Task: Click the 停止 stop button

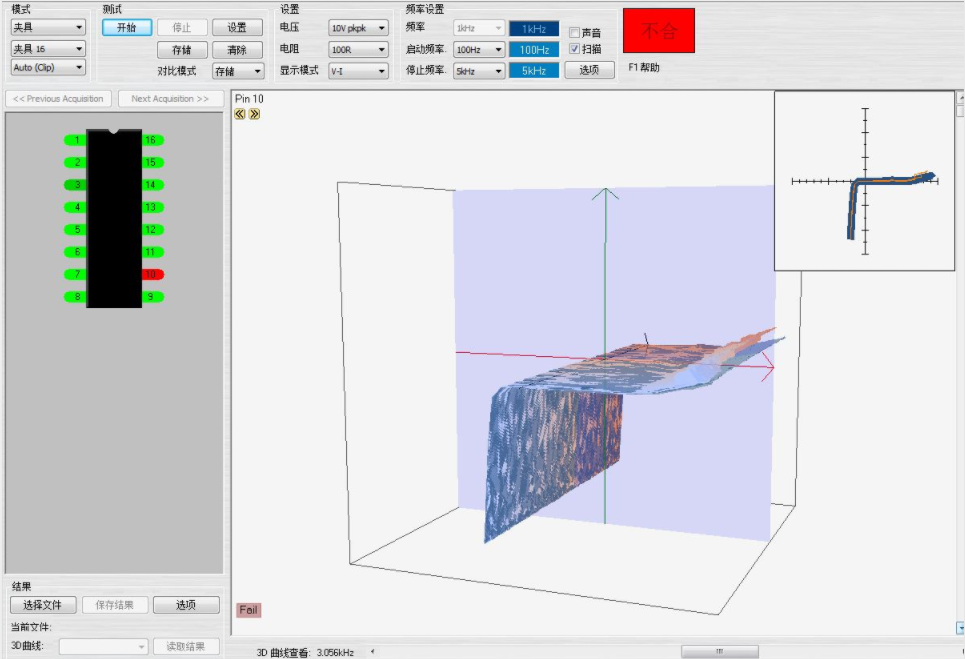Action: 182,28
